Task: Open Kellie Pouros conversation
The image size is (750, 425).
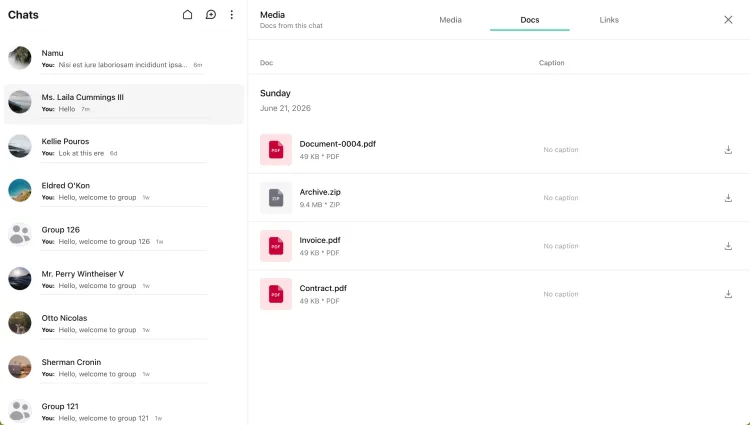Action: [x=124, y=147]
